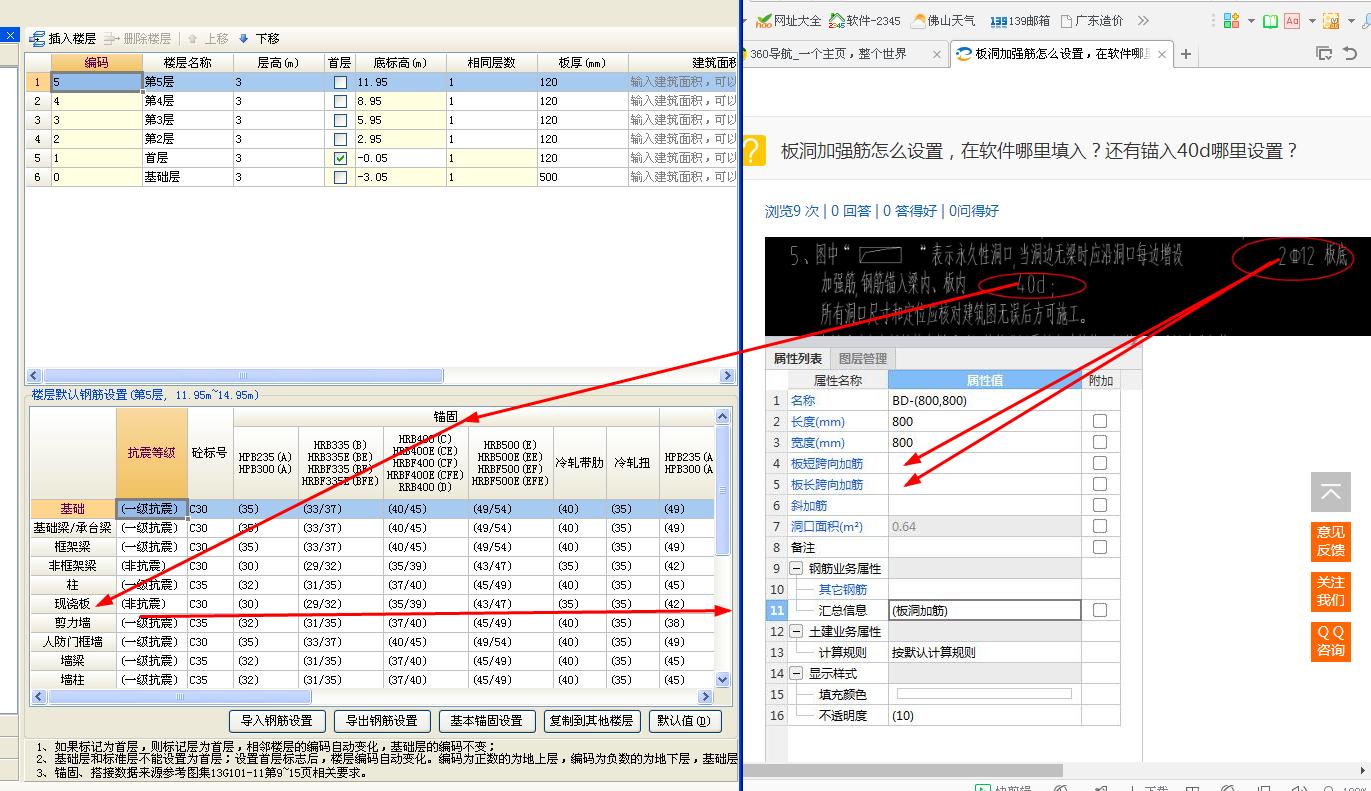The height and width of the screenshot is (791, 1371).
Task: Click the 基本锚固设置 button
Action: (x=486, y=720)
